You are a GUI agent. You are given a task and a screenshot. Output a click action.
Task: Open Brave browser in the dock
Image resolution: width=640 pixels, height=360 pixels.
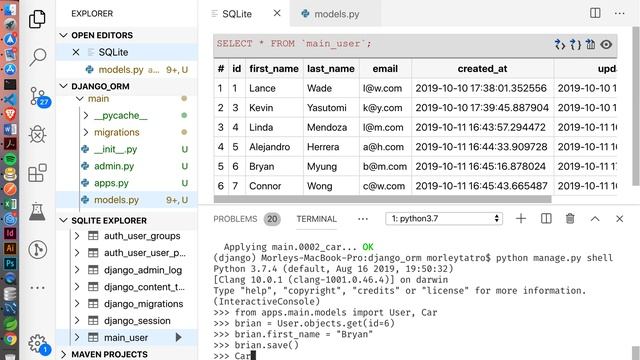[x=10, y=114]
